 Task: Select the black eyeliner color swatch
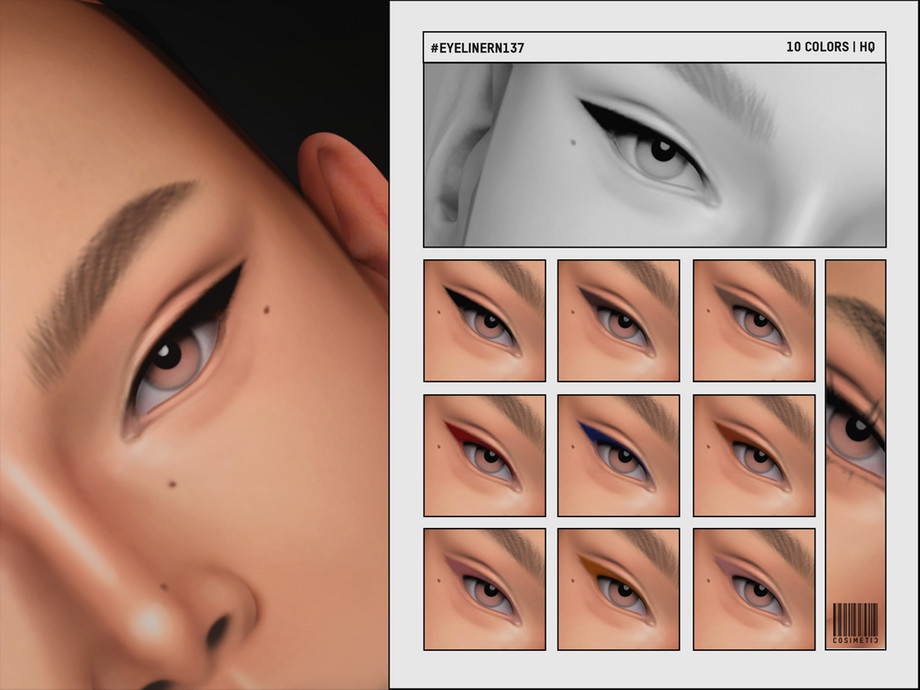[x=484, y=320]
